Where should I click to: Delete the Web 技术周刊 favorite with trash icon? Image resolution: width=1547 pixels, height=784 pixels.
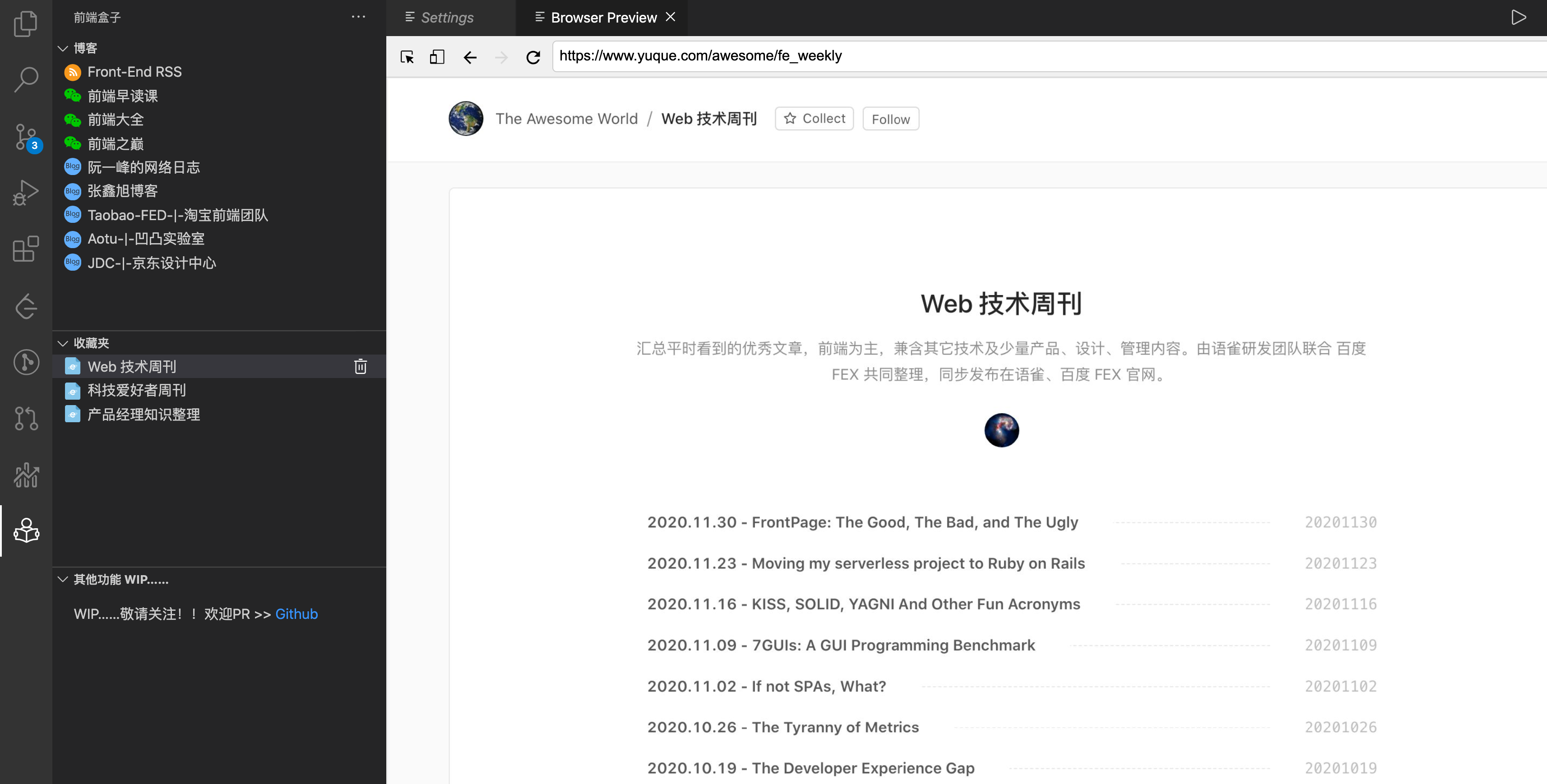point(360,367)
